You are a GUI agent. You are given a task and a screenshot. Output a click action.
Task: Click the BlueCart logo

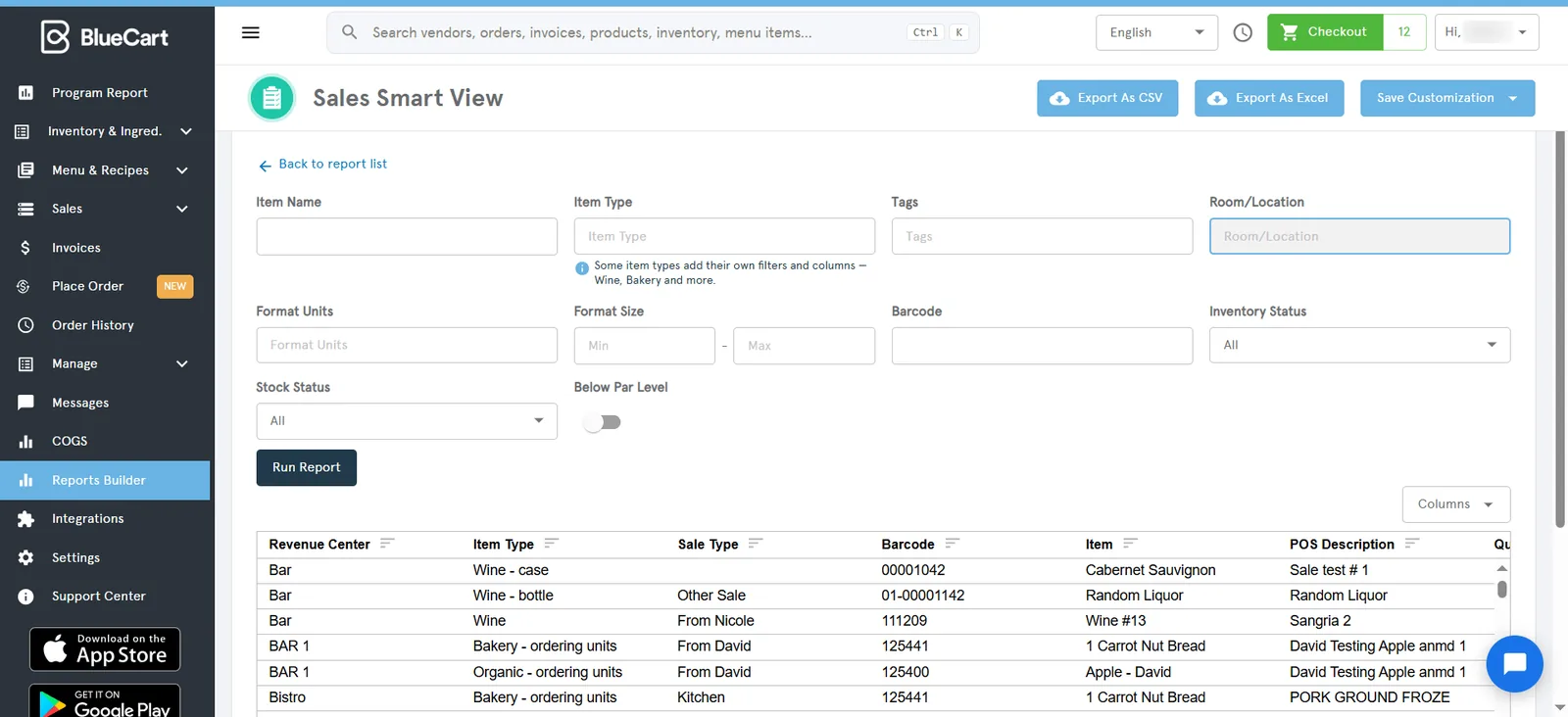[x=105, y=37]
